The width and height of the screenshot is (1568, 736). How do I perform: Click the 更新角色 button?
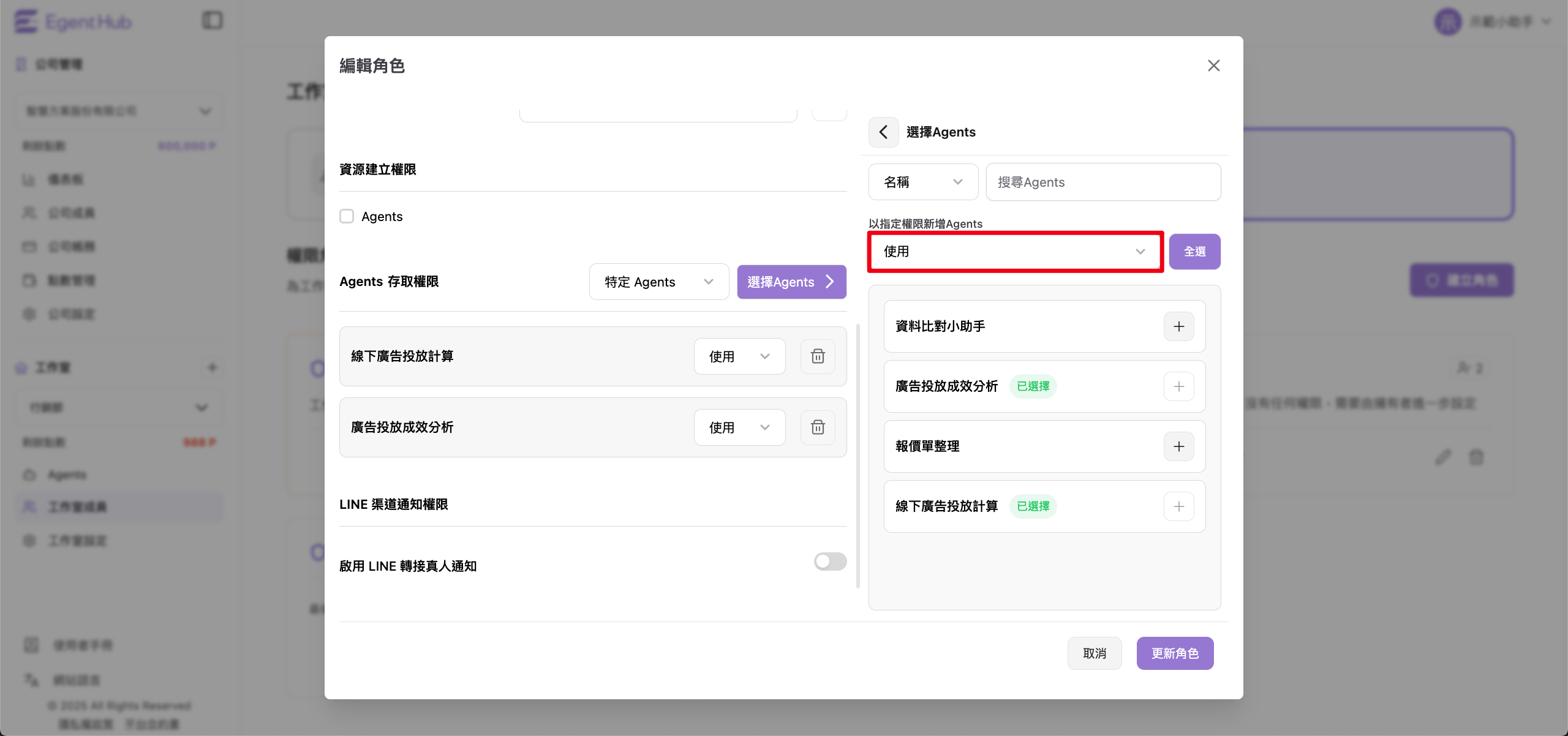(1174, 653)
